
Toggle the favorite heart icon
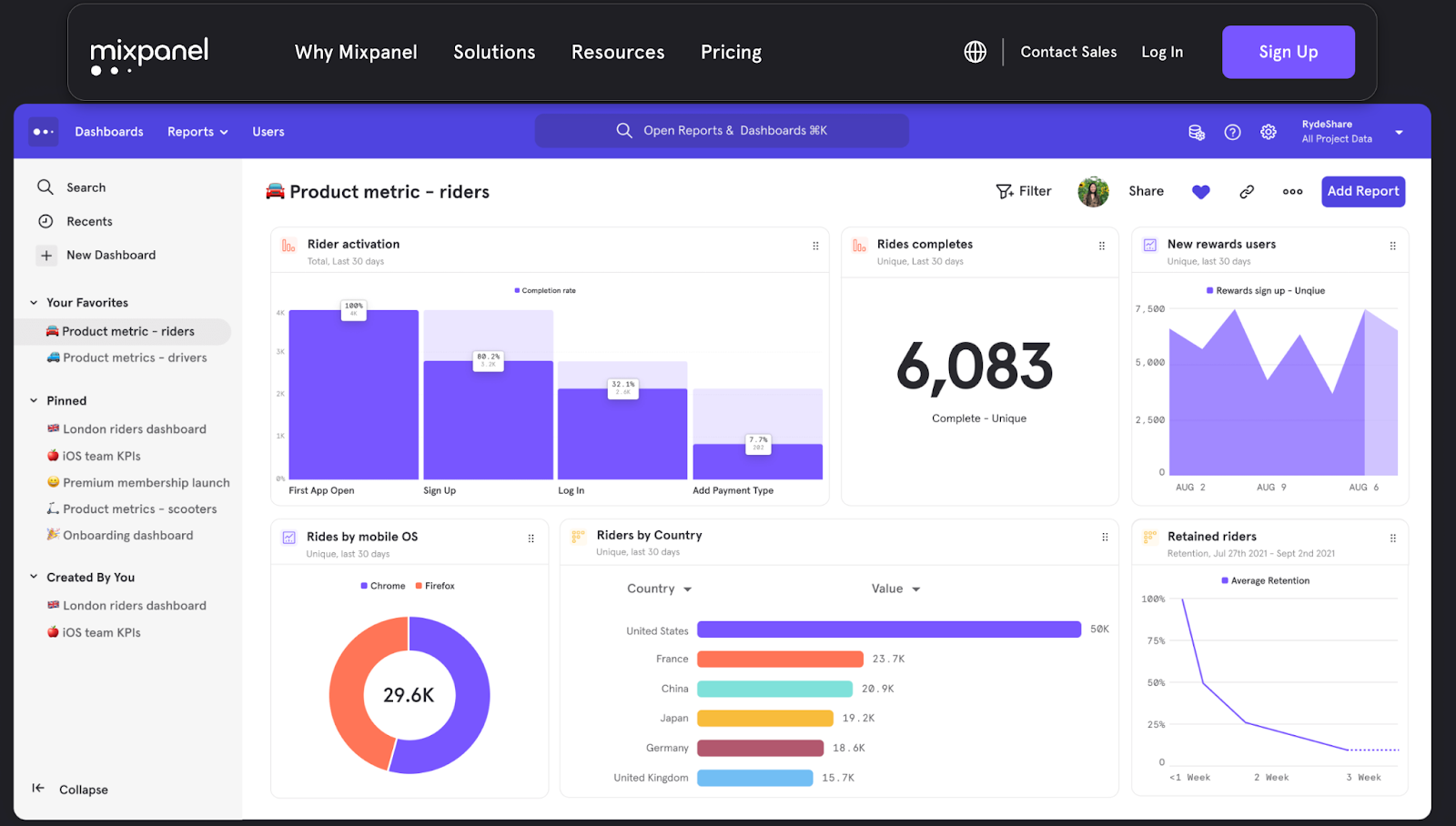point(1200,191)
